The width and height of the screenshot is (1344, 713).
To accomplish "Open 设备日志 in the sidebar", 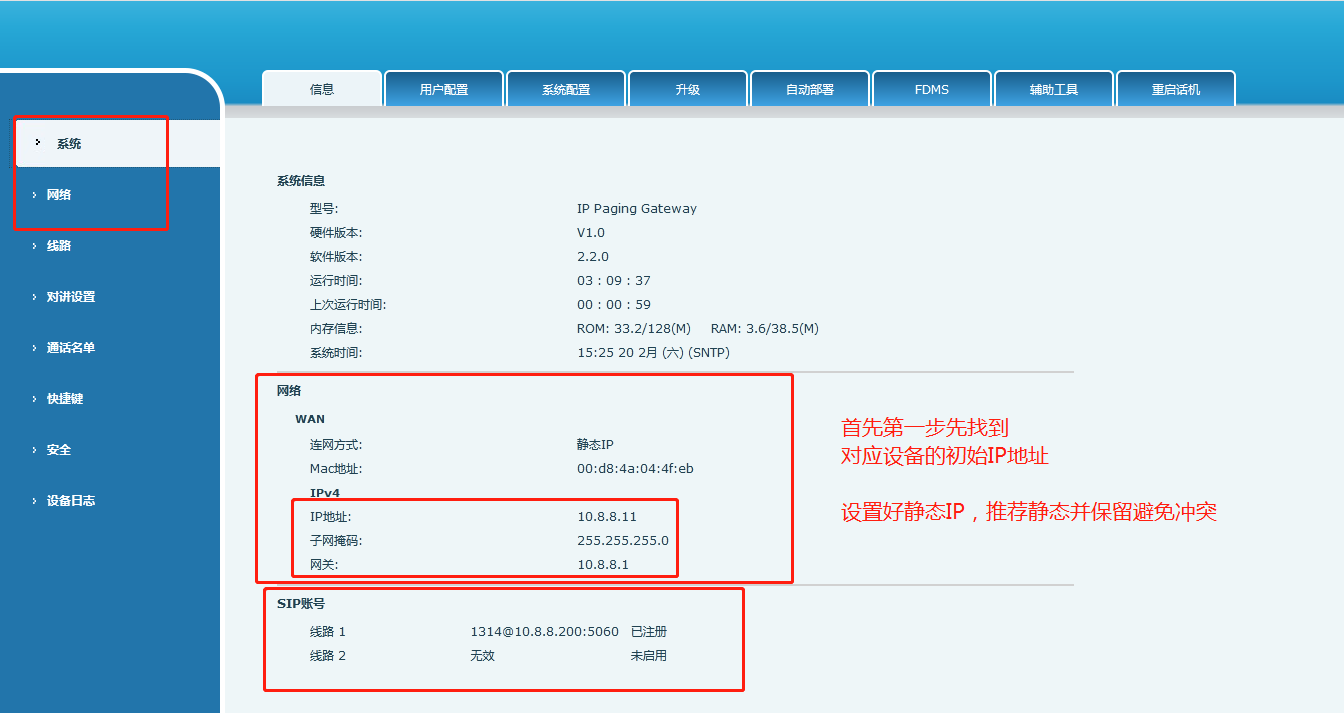I will [x=71, y=501].
